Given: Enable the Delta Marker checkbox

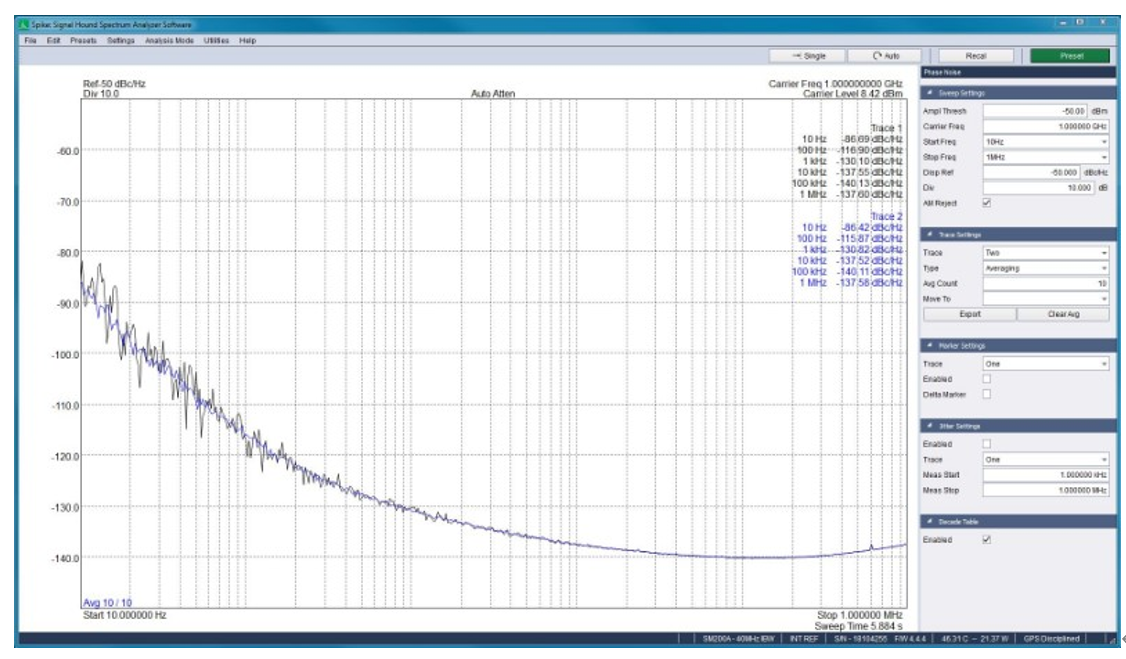Looking at the screenshot, I should [x=988, y=394].
